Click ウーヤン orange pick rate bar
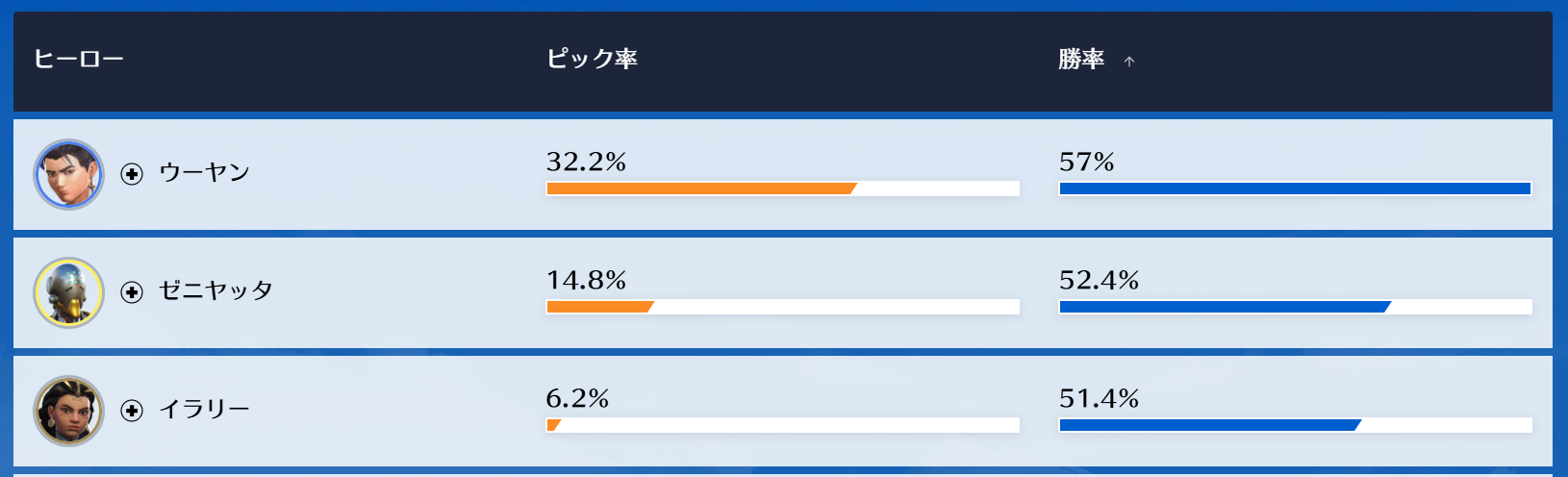 [x=701, y=188]
